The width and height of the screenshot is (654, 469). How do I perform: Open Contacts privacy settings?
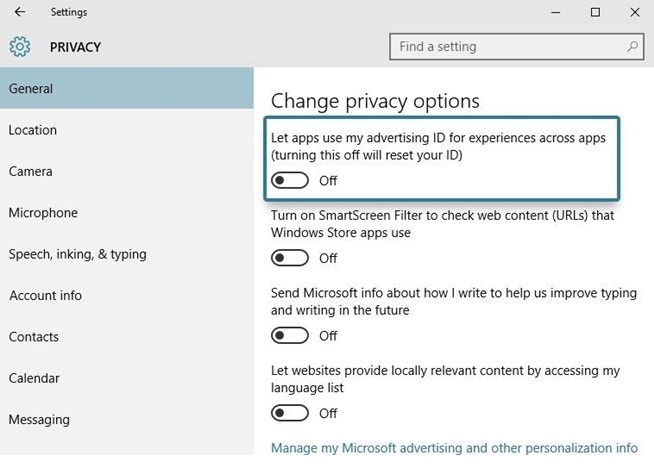pyautogui.click(x=34, y=337)
